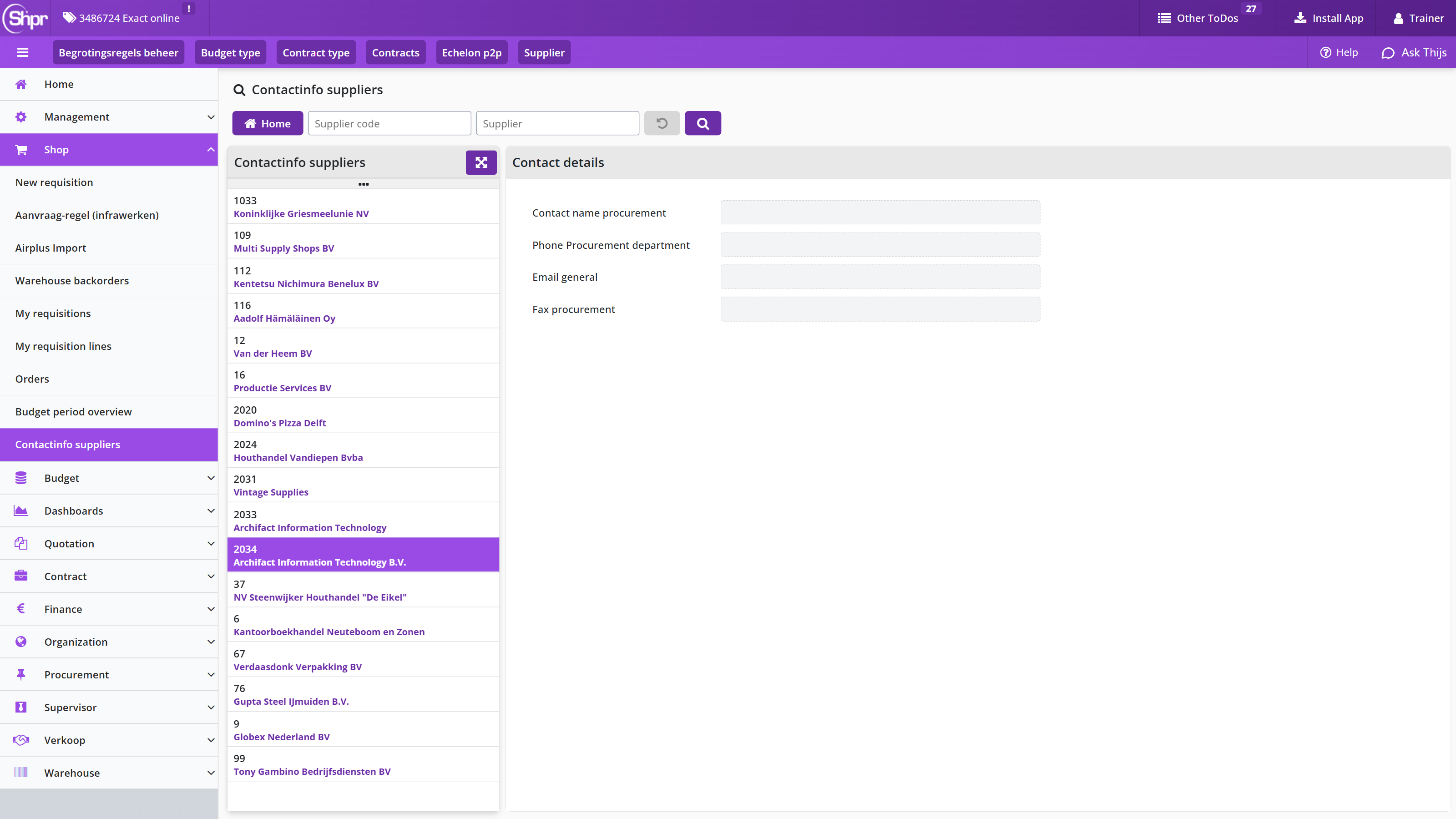Click the Help question mark icon
Viewport: 1456px width, 819px height.
[1325, 53]
